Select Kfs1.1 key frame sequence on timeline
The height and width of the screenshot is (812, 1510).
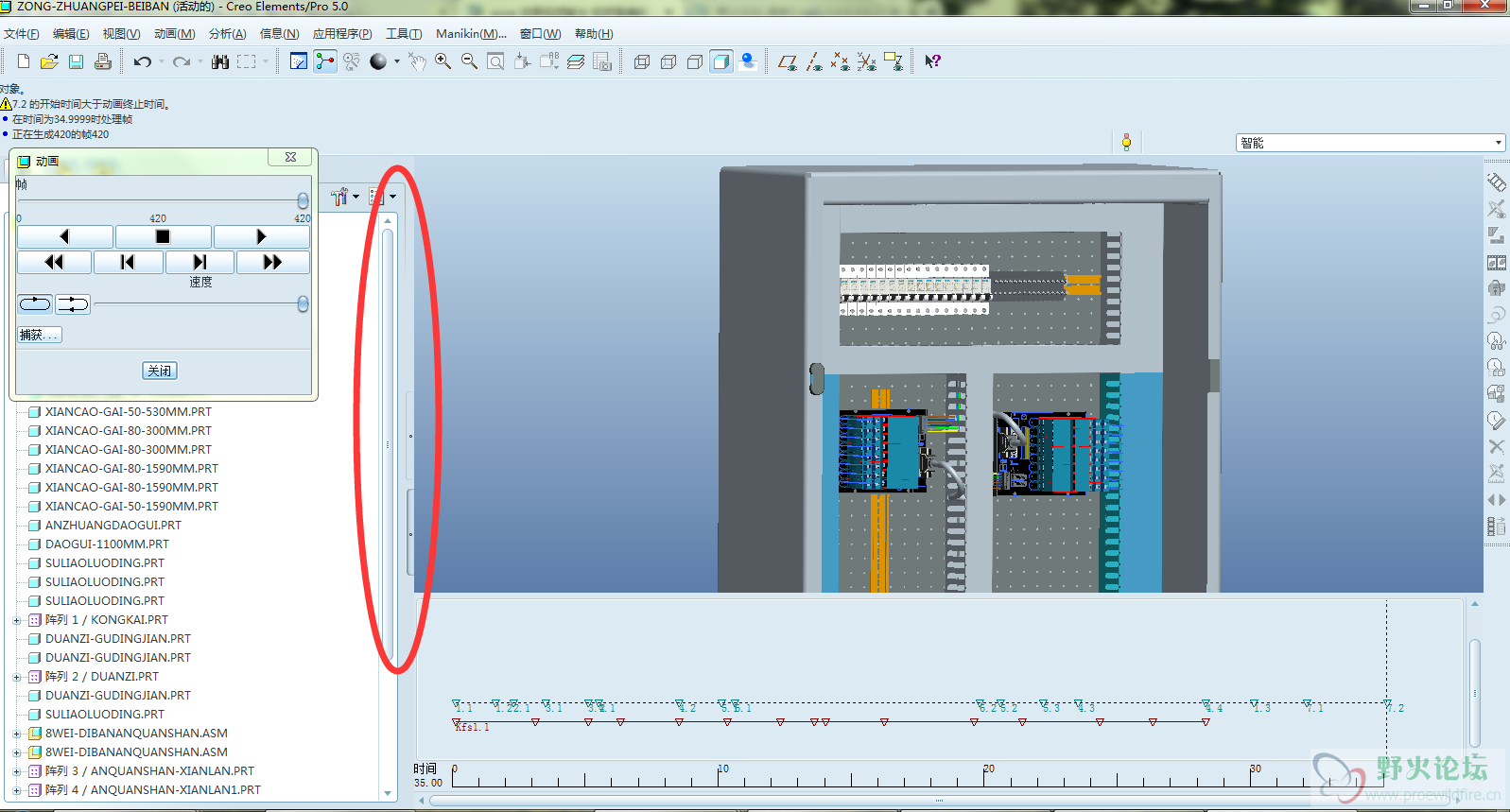[x=472, y=727]
